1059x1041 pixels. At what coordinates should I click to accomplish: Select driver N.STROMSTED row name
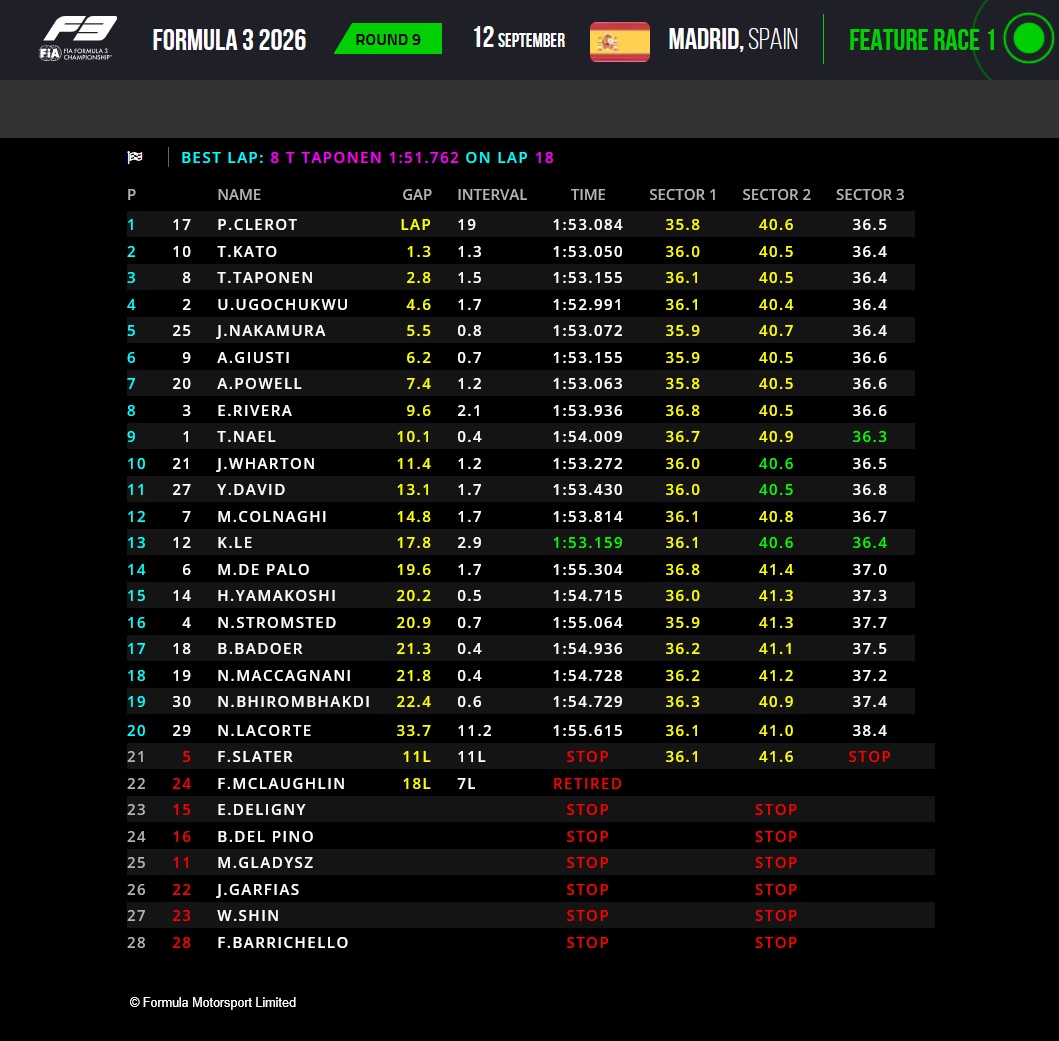[276, 622]
